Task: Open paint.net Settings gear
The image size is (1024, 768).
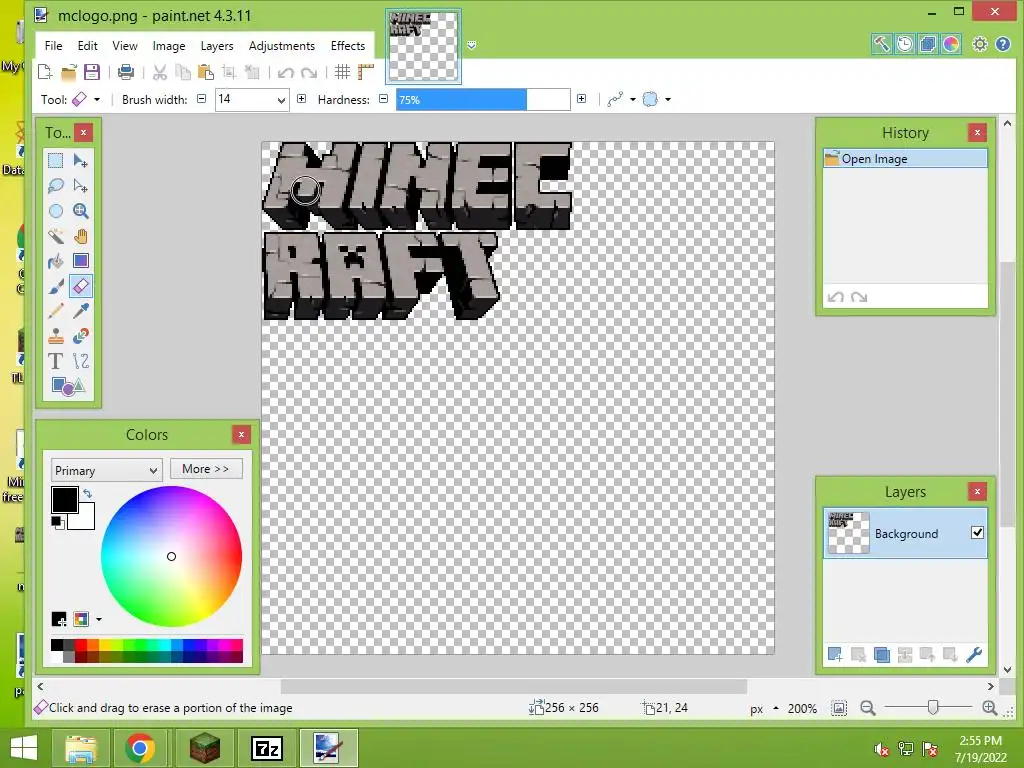Action: coord(980,44)
